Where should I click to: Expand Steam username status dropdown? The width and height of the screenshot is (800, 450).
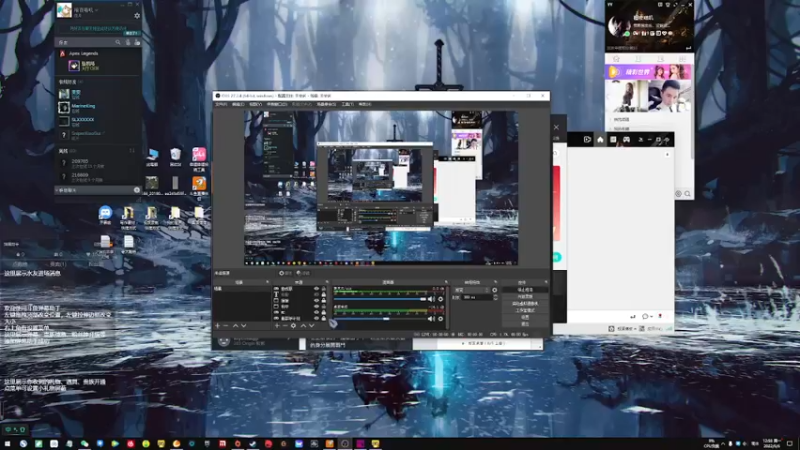point(96,10)
